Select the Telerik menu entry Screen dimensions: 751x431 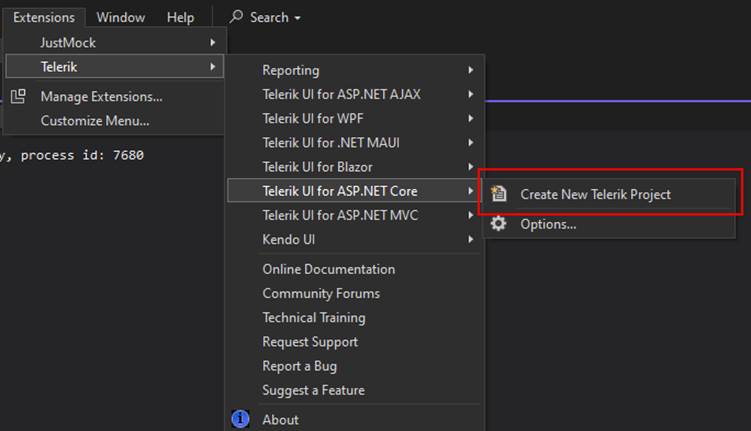pos(115,67)
